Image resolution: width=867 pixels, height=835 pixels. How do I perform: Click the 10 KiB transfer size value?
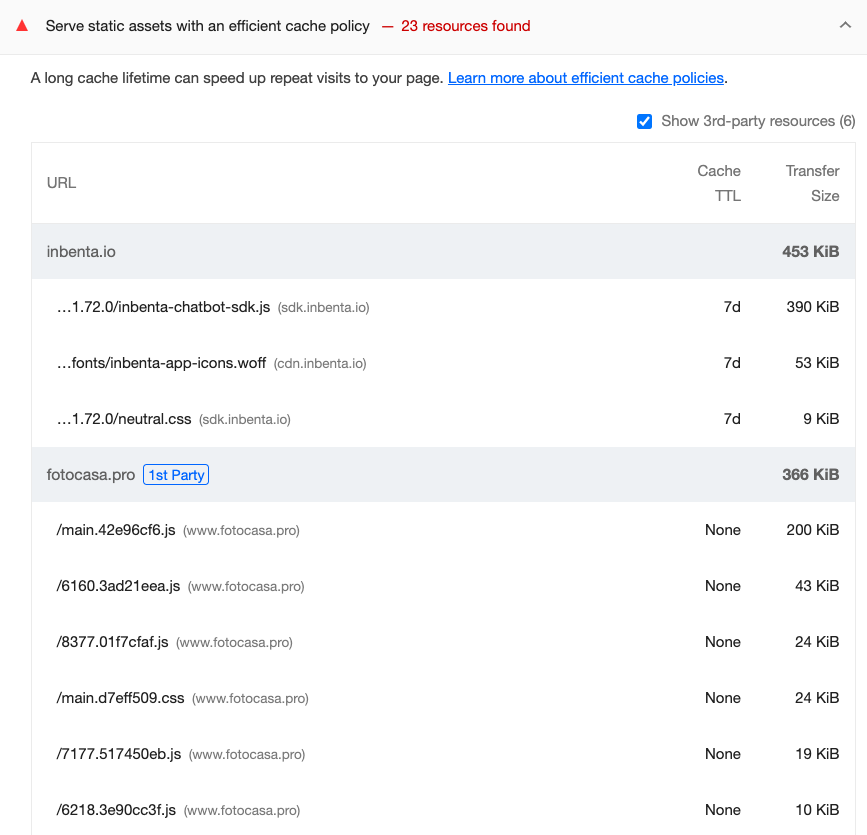click(x=817, y=810)
